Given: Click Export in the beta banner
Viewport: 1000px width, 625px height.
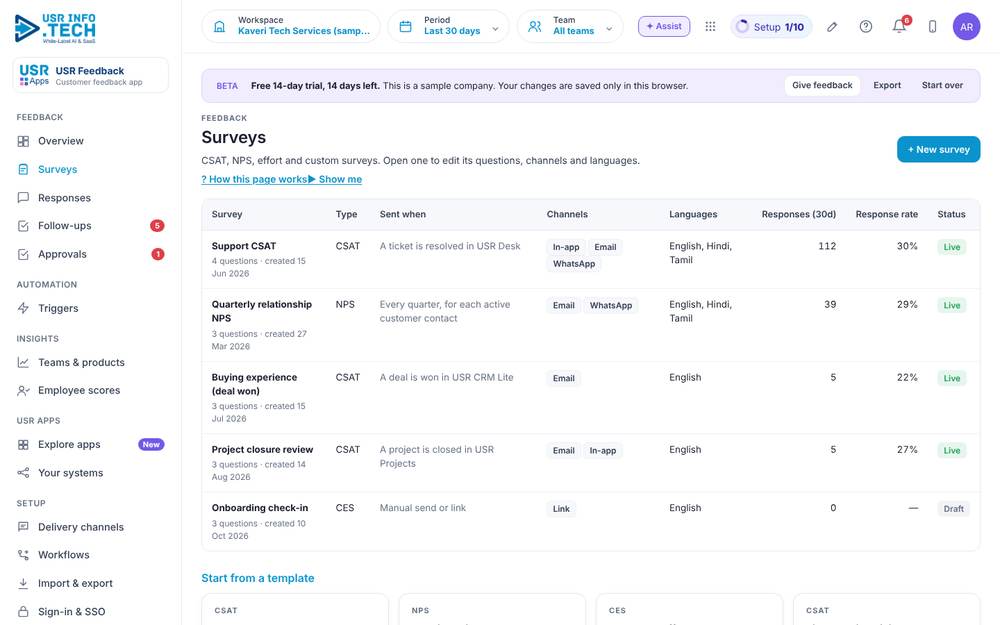Looking at the screenshot, I should 887,85.
